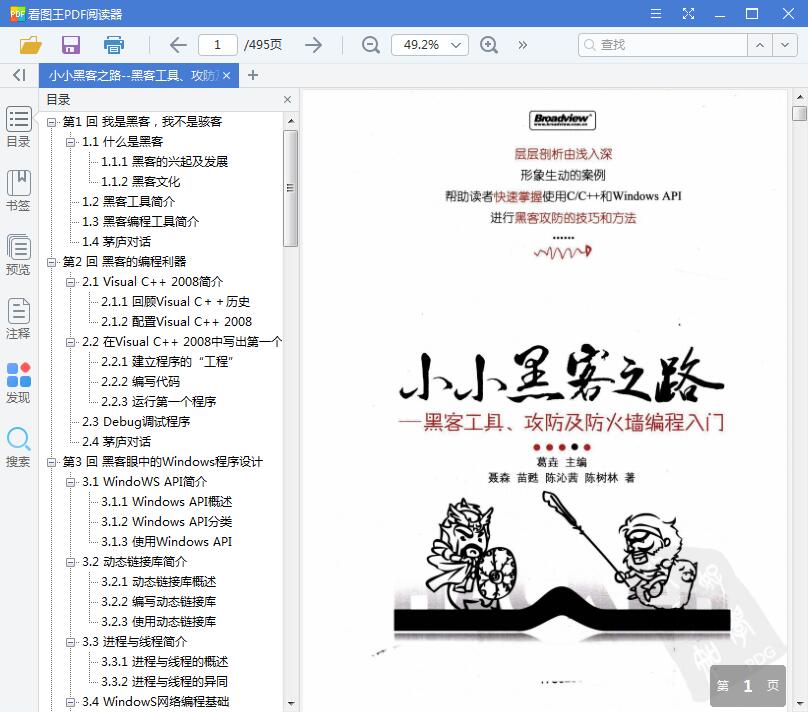Open the hamburger menu at top right
The height and width of the screenshot is (712, 808).
pyautogui.click(x=657, y=13)
